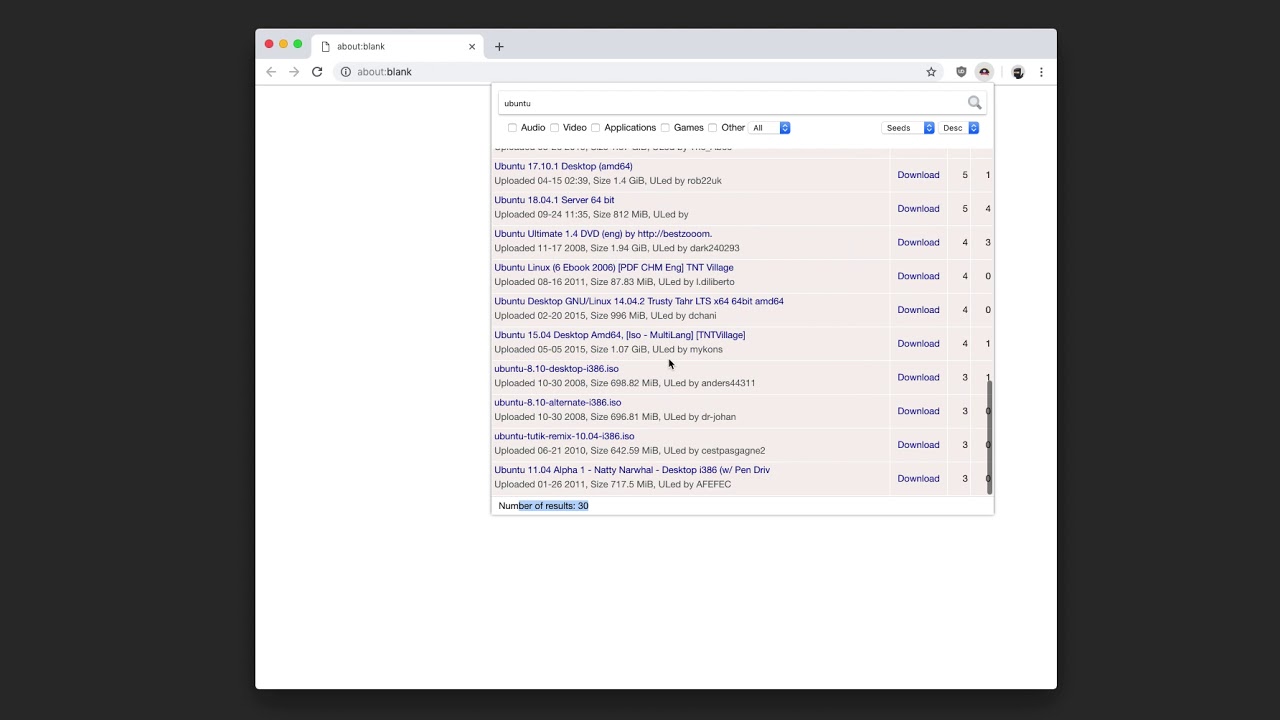Image resolution: width=1280 pixels, height=720 pixels.
Task: Select the about:blank tab
Action: pyautogui.click(x=397, y=46)
